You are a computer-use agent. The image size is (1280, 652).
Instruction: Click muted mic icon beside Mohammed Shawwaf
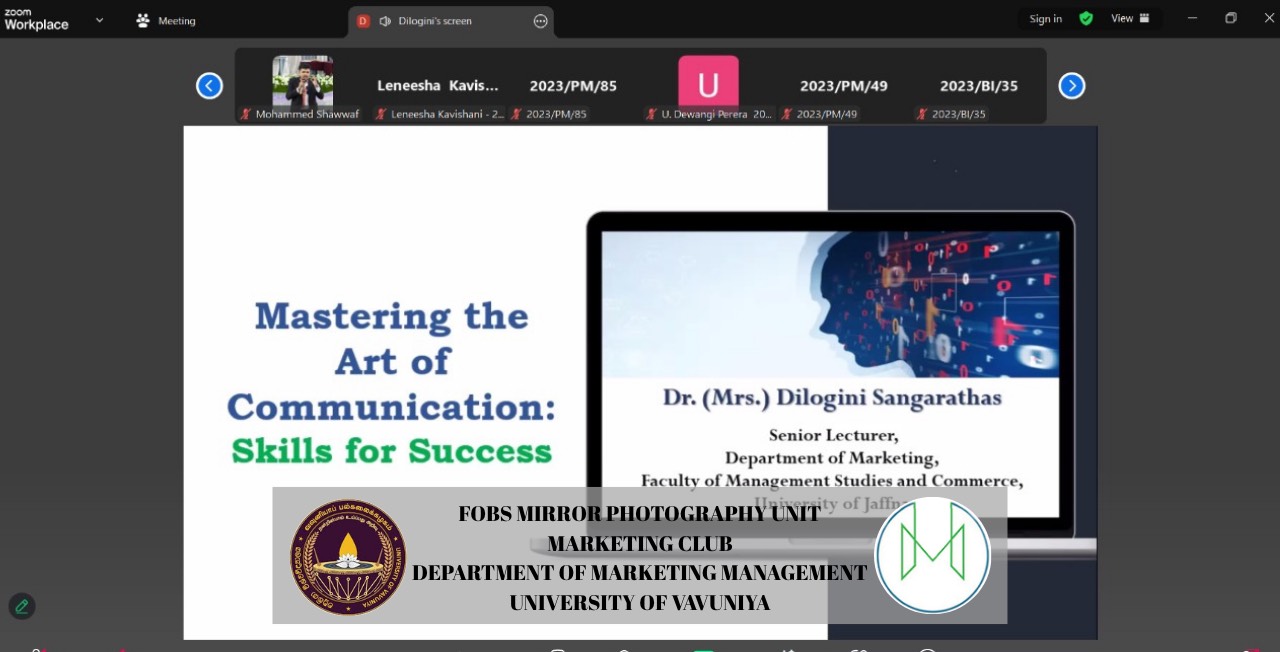click(246, 114)
